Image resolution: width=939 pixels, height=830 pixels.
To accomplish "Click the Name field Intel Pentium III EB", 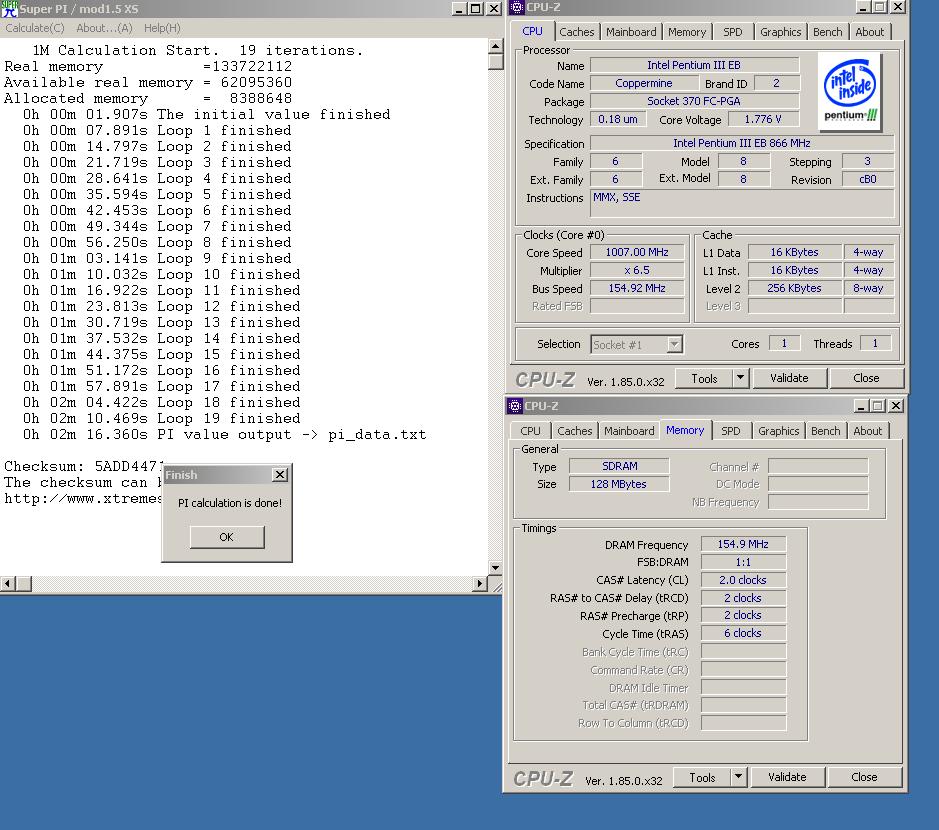I will tap(694, 65).
